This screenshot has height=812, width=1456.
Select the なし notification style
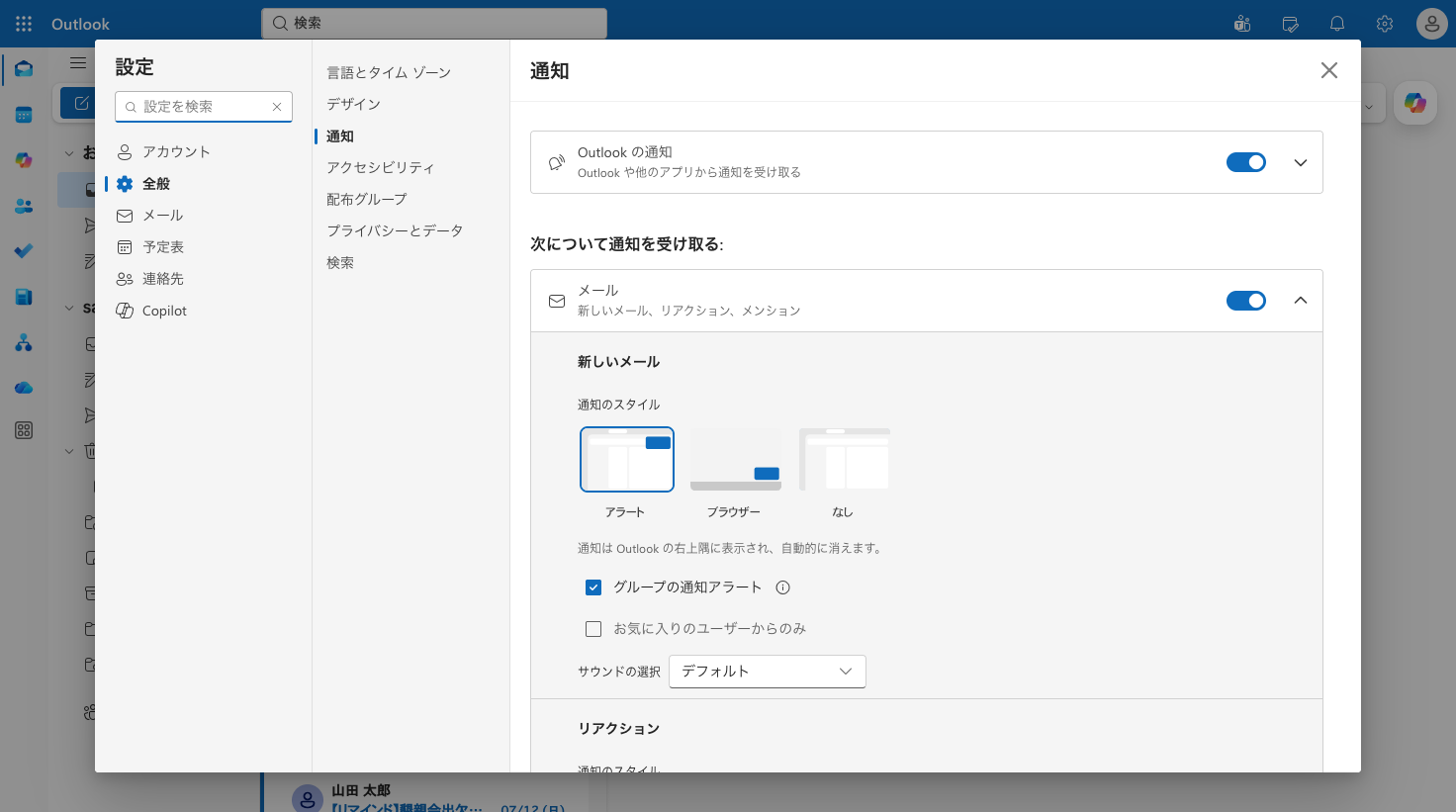pos(845,460)
